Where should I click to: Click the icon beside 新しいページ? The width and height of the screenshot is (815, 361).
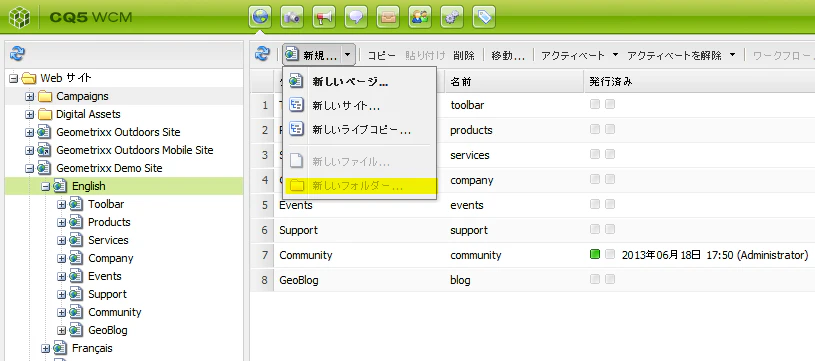[x=296, y=81]
